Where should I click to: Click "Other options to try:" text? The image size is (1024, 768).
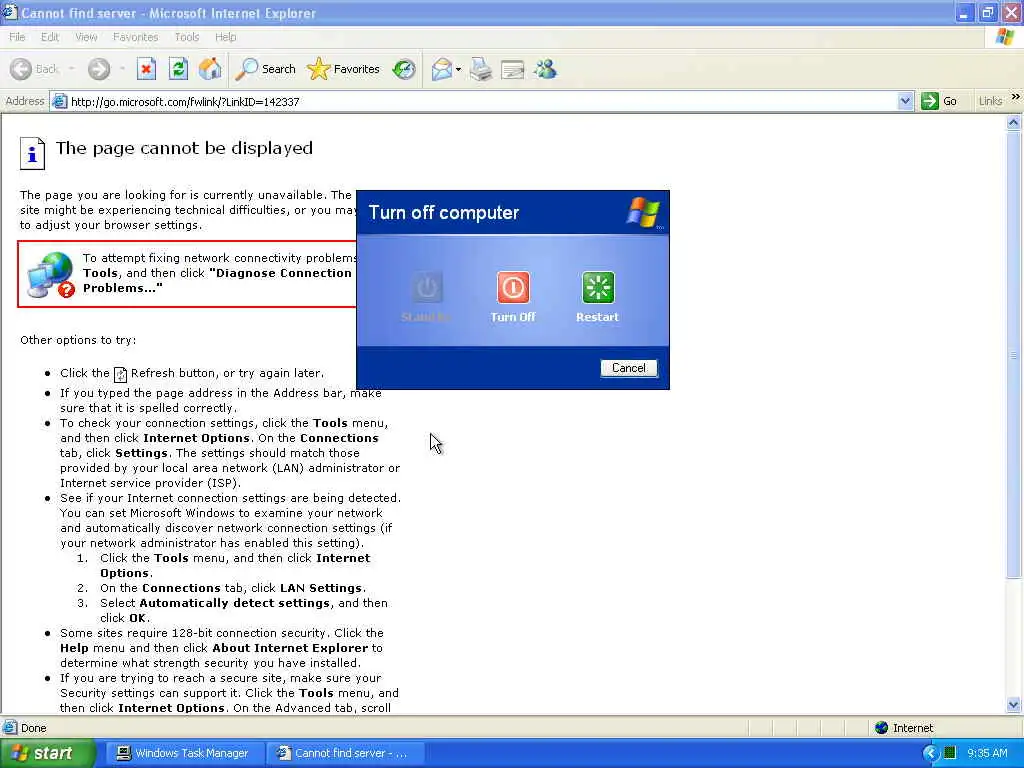point(78,340)
